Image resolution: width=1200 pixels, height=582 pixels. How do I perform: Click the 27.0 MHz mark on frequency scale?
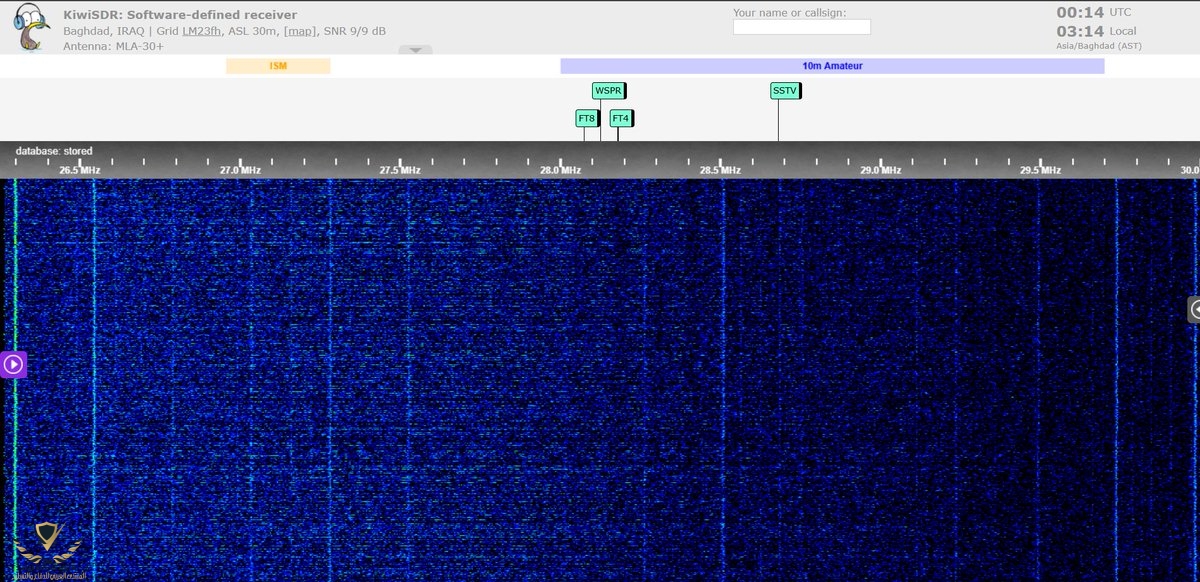tap(240, 169)
